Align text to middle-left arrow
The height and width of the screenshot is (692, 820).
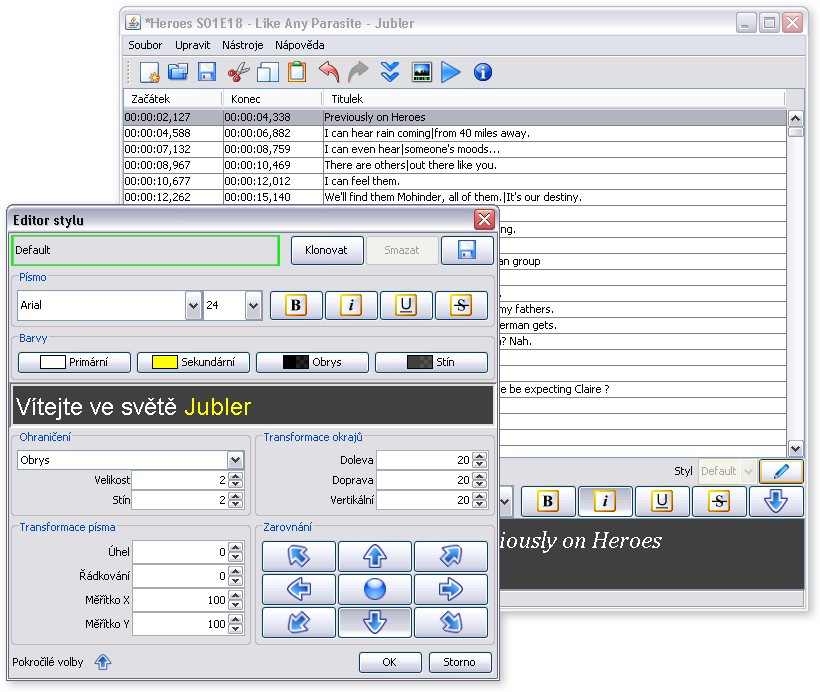pos(299,589)
